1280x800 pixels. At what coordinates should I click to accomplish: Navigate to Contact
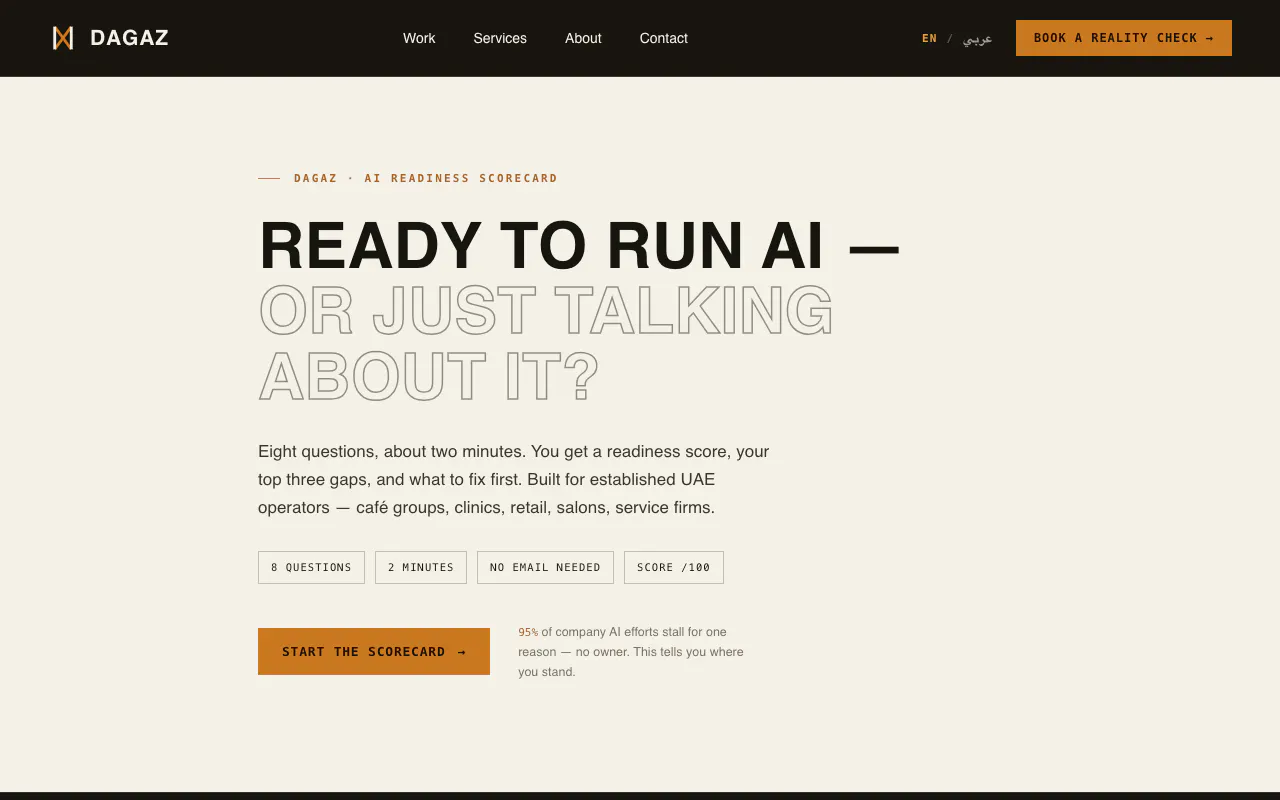click(x=664, y=38)
